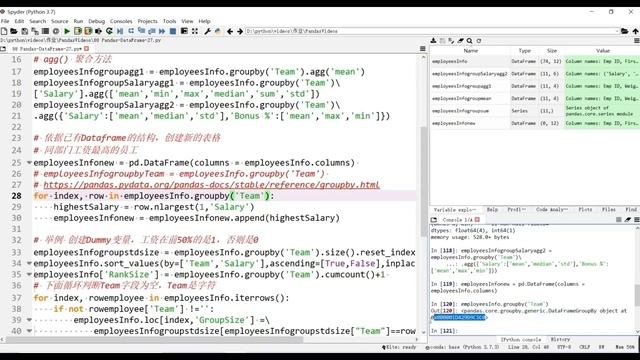640x360 pixels.
Task: Open PYTHONPATH manager python icon
Action: coord(218,31)
